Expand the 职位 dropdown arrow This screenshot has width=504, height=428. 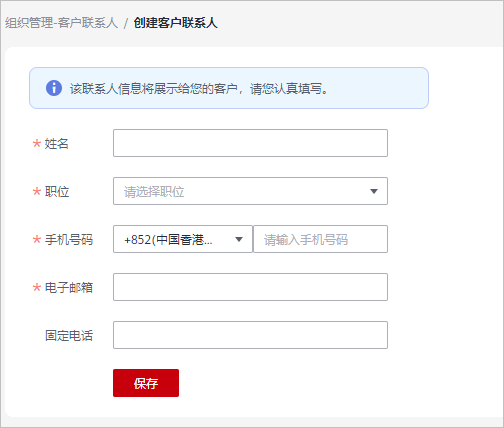click(x=374, y=191)
